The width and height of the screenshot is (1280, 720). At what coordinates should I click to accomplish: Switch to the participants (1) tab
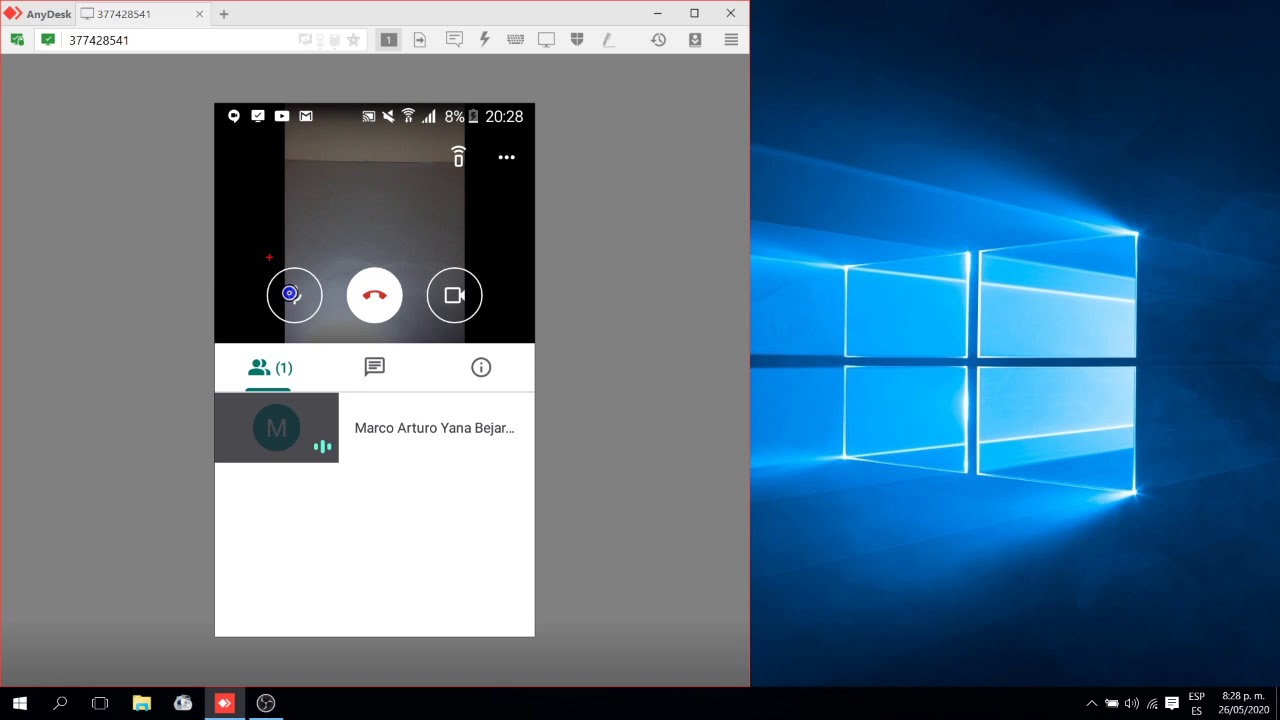269,368
